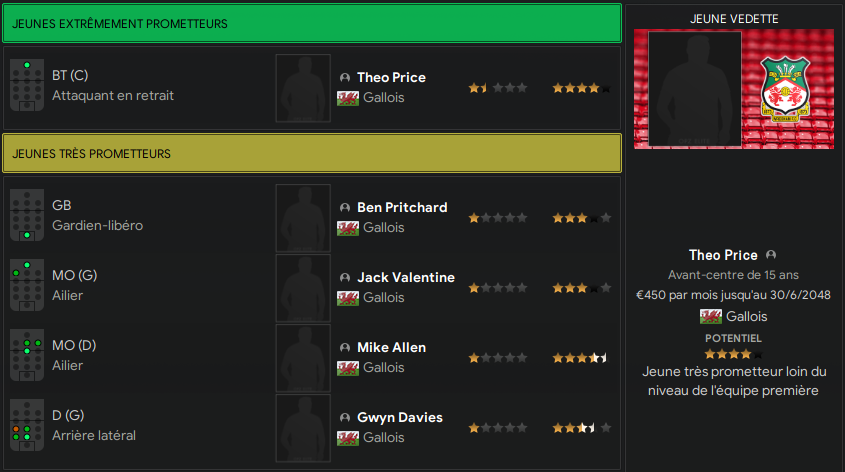The width and height of the screenshot is (845, 472).
Task: Click Gwyn Davies' left back pitch icon
Action: point(27,426)
